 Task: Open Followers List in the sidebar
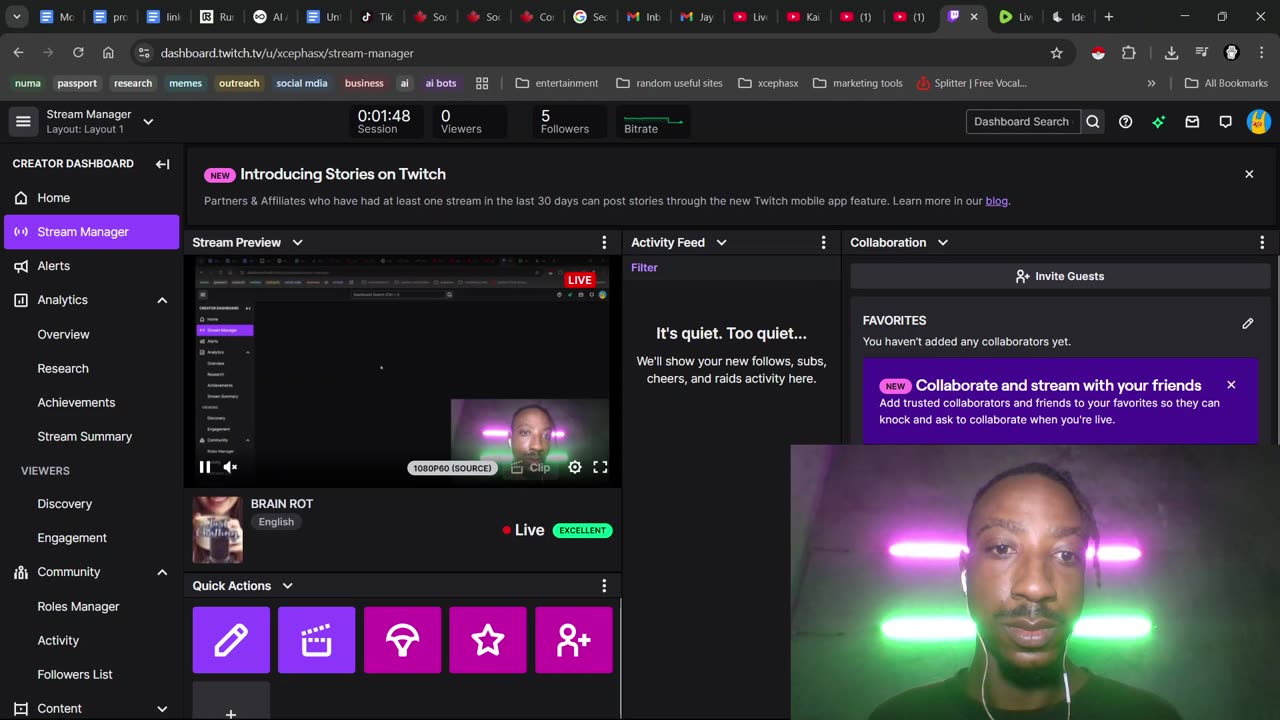75,675
